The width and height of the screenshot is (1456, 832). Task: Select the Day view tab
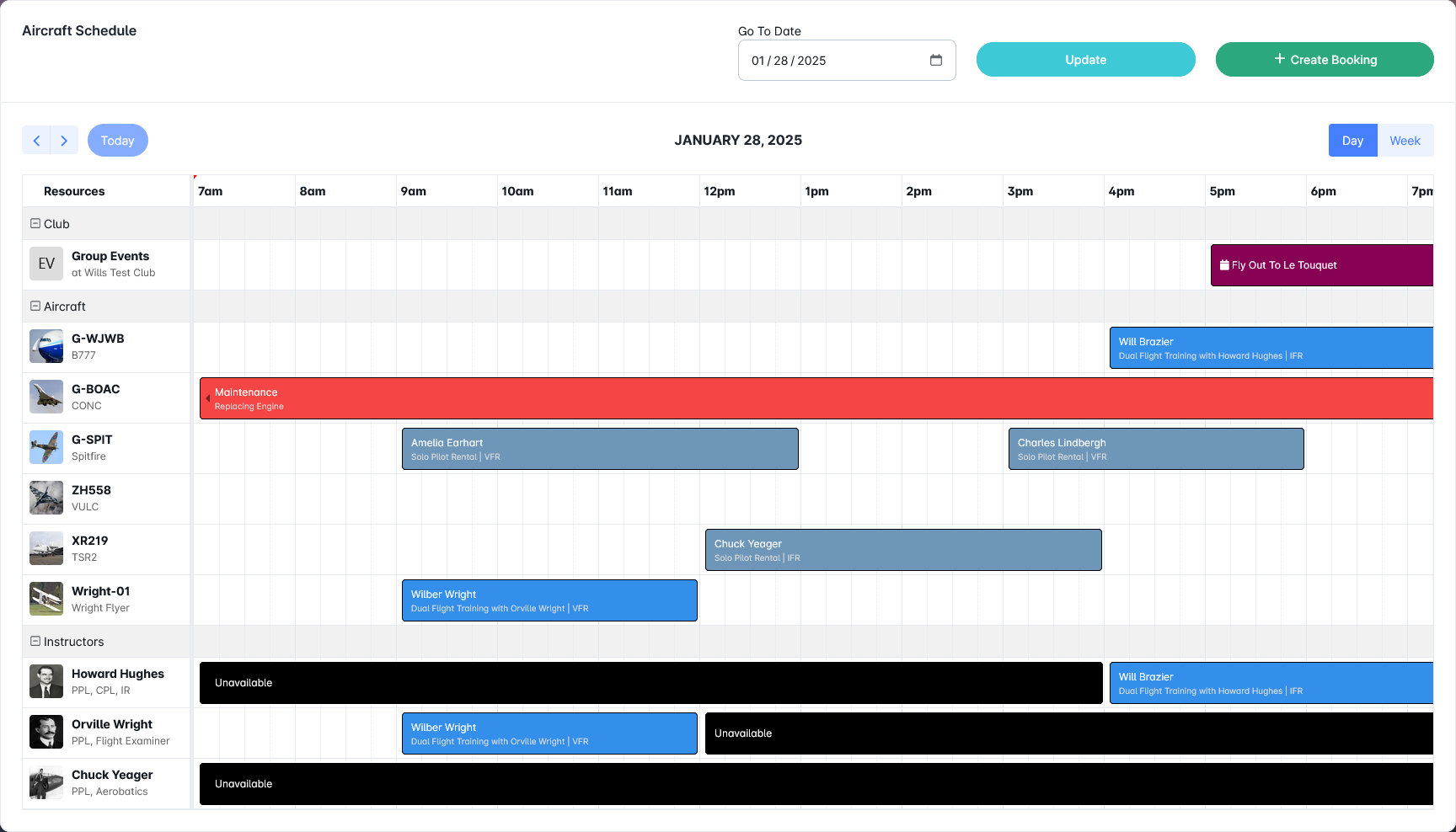click(x=1352, y=140)
